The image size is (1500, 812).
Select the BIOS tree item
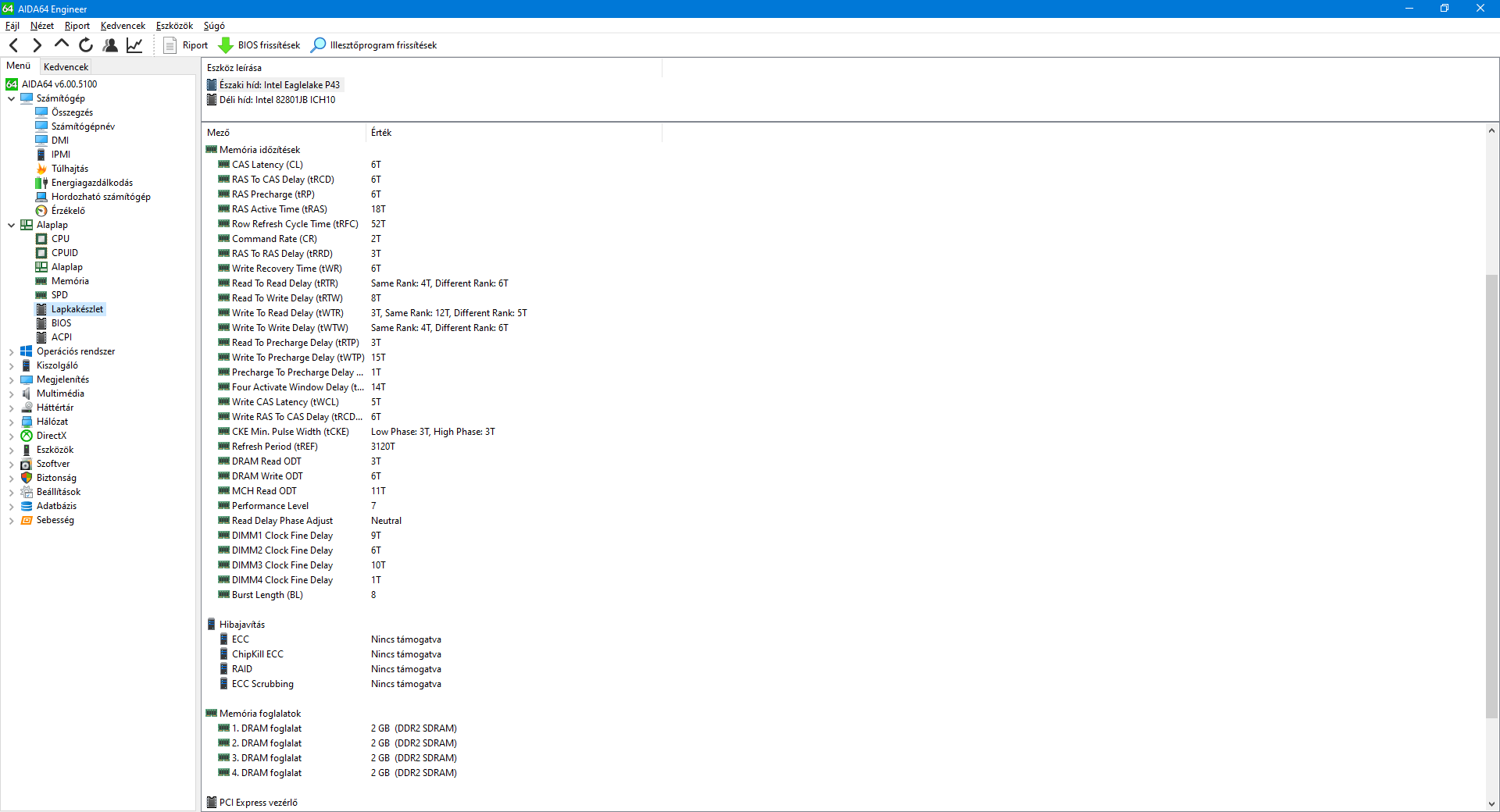click(61, 323)
